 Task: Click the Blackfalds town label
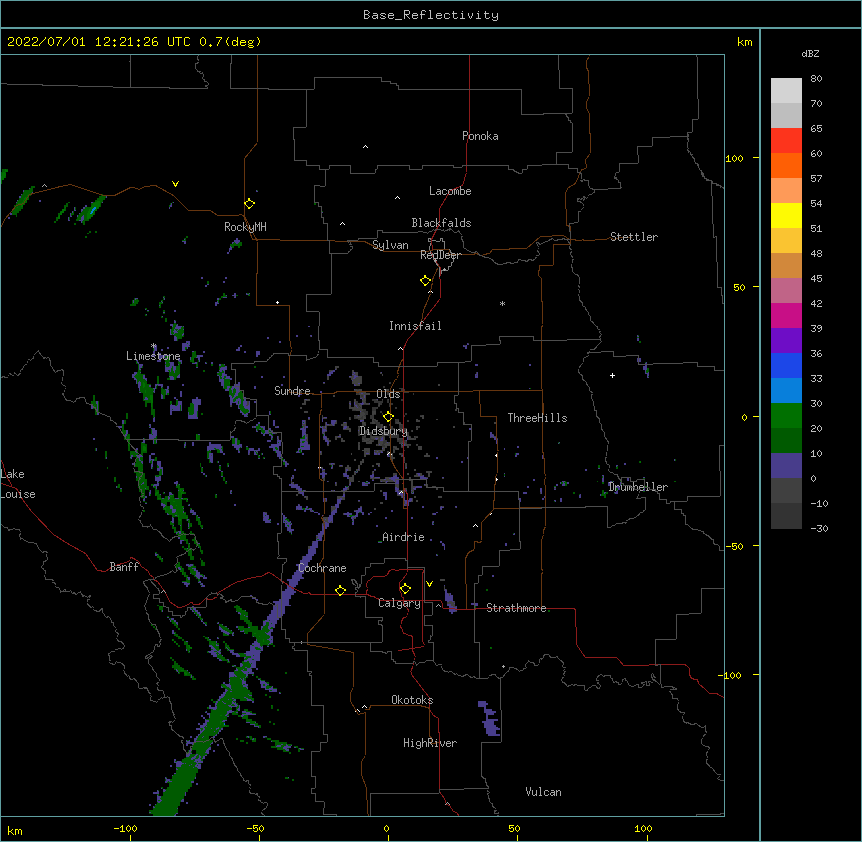tap(441, 223)
